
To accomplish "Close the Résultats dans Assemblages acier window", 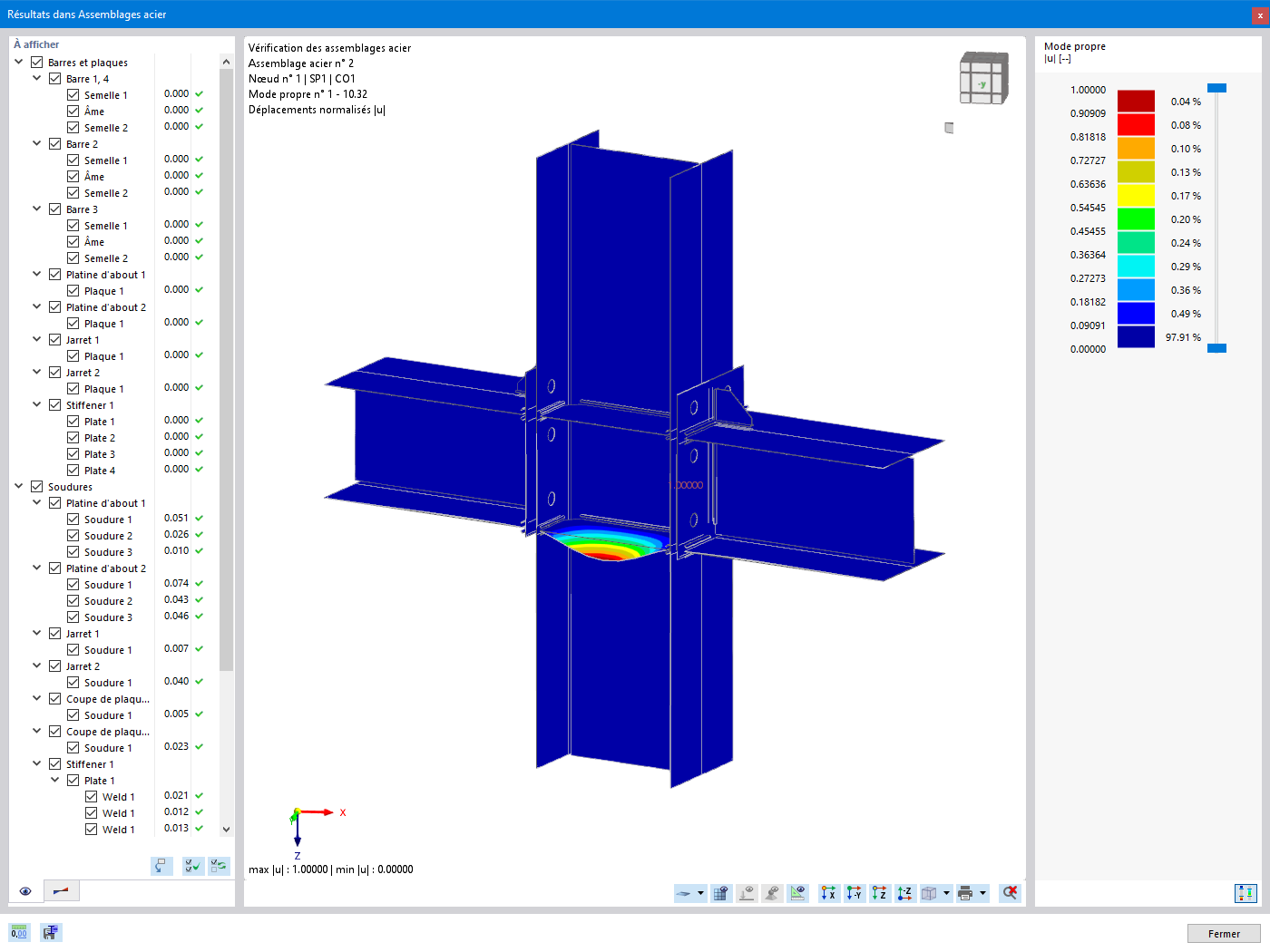I will (1259, 15).
